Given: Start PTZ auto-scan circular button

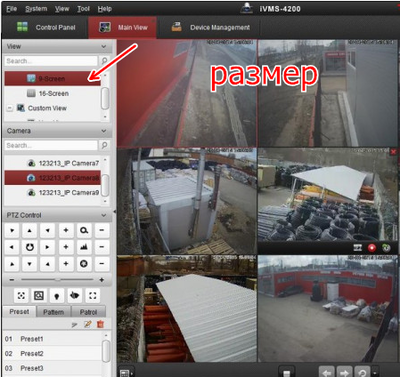Looking at the screenshot, I should [x=30, y=247].
